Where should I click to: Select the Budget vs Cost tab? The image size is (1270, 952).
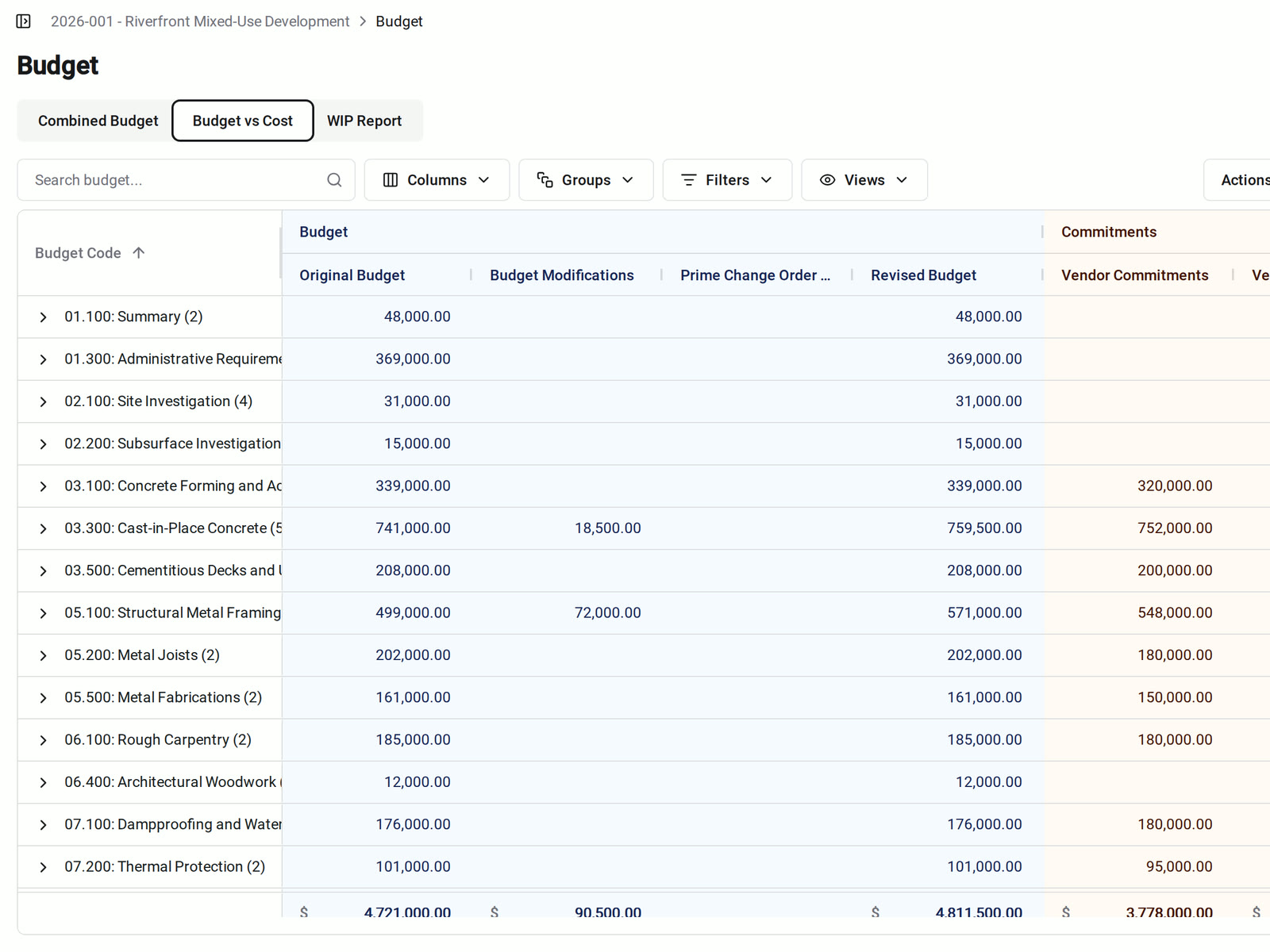[x=243, y=121]
